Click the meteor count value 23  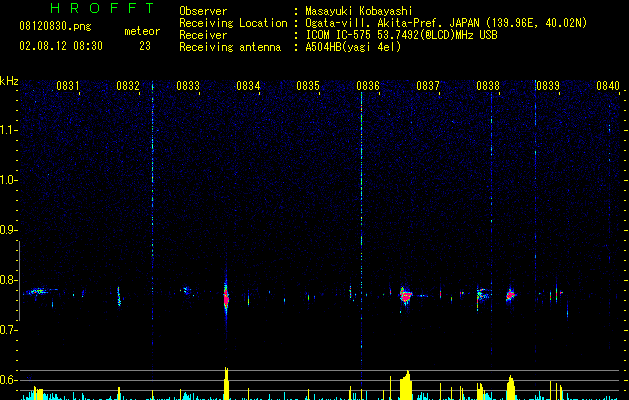pyautogui.click(x=145, y=46)
